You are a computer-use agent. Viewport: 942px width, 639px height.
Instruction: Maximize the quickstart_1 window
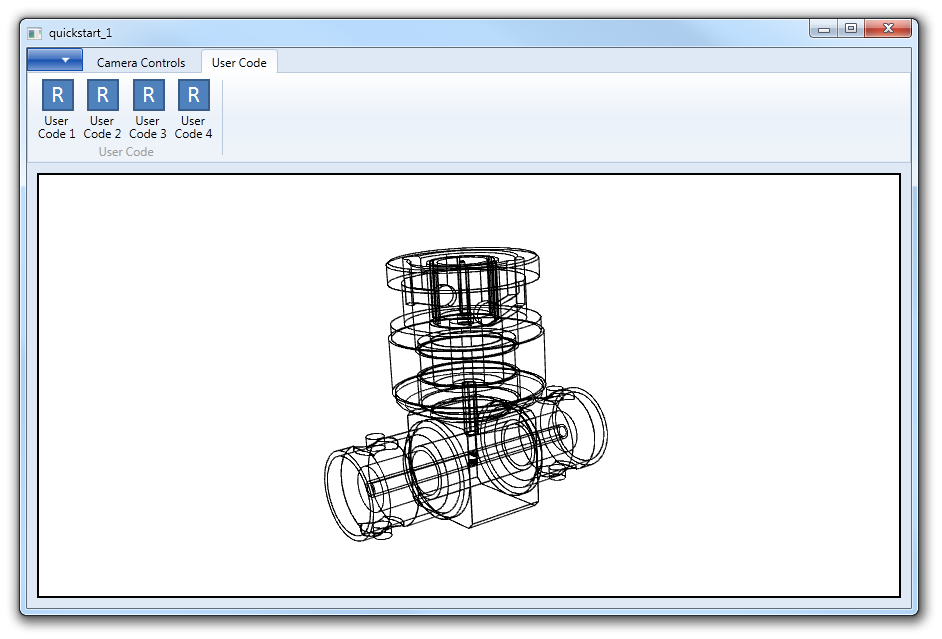pos(851,30)
